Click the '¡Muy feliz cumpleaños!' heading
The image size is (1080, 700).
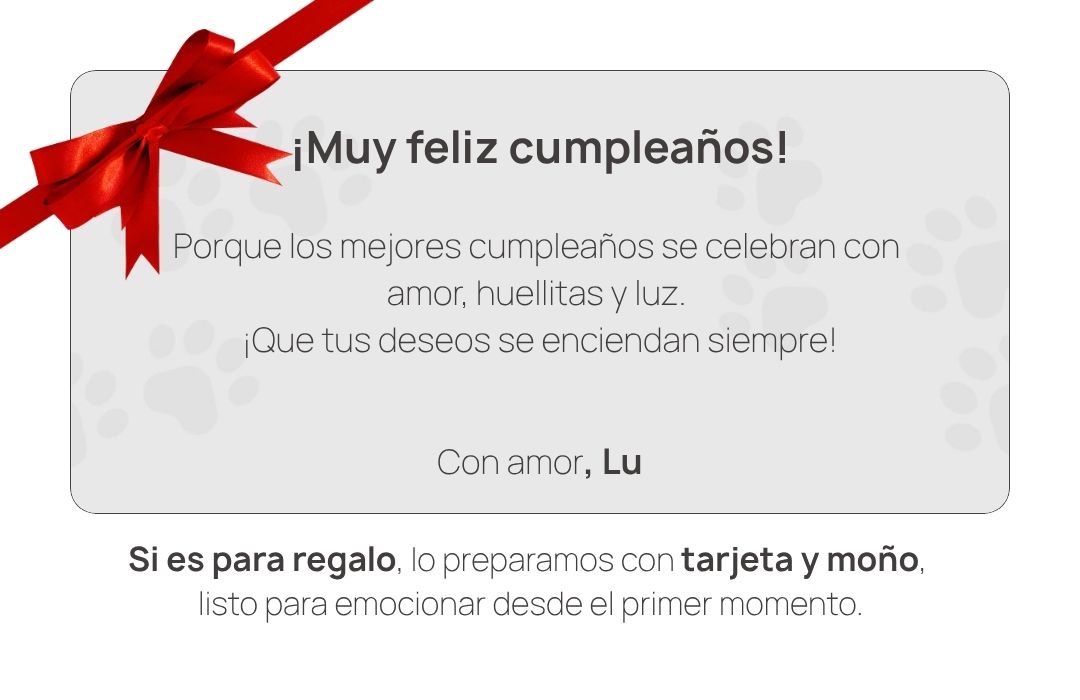tap(539, 148)
